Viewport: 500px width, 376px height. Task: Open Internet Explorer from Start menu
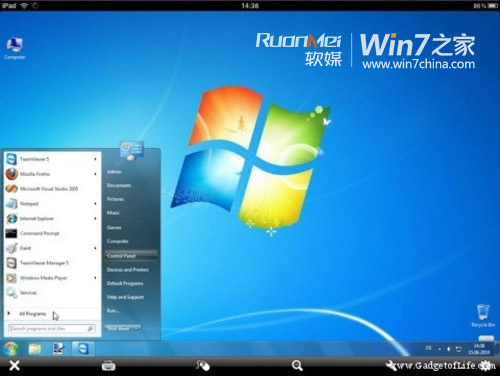[52, 219]
